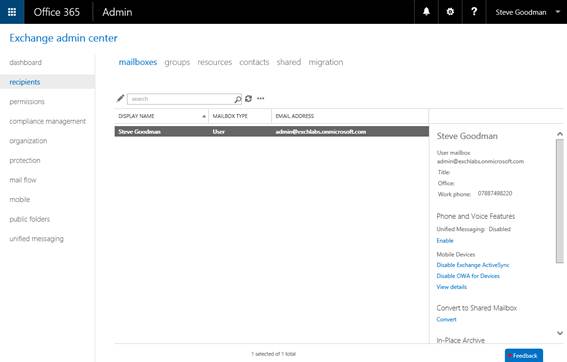Select the Steve Goodman mailbox row
The image size is (567, 362).
point(272,131)
